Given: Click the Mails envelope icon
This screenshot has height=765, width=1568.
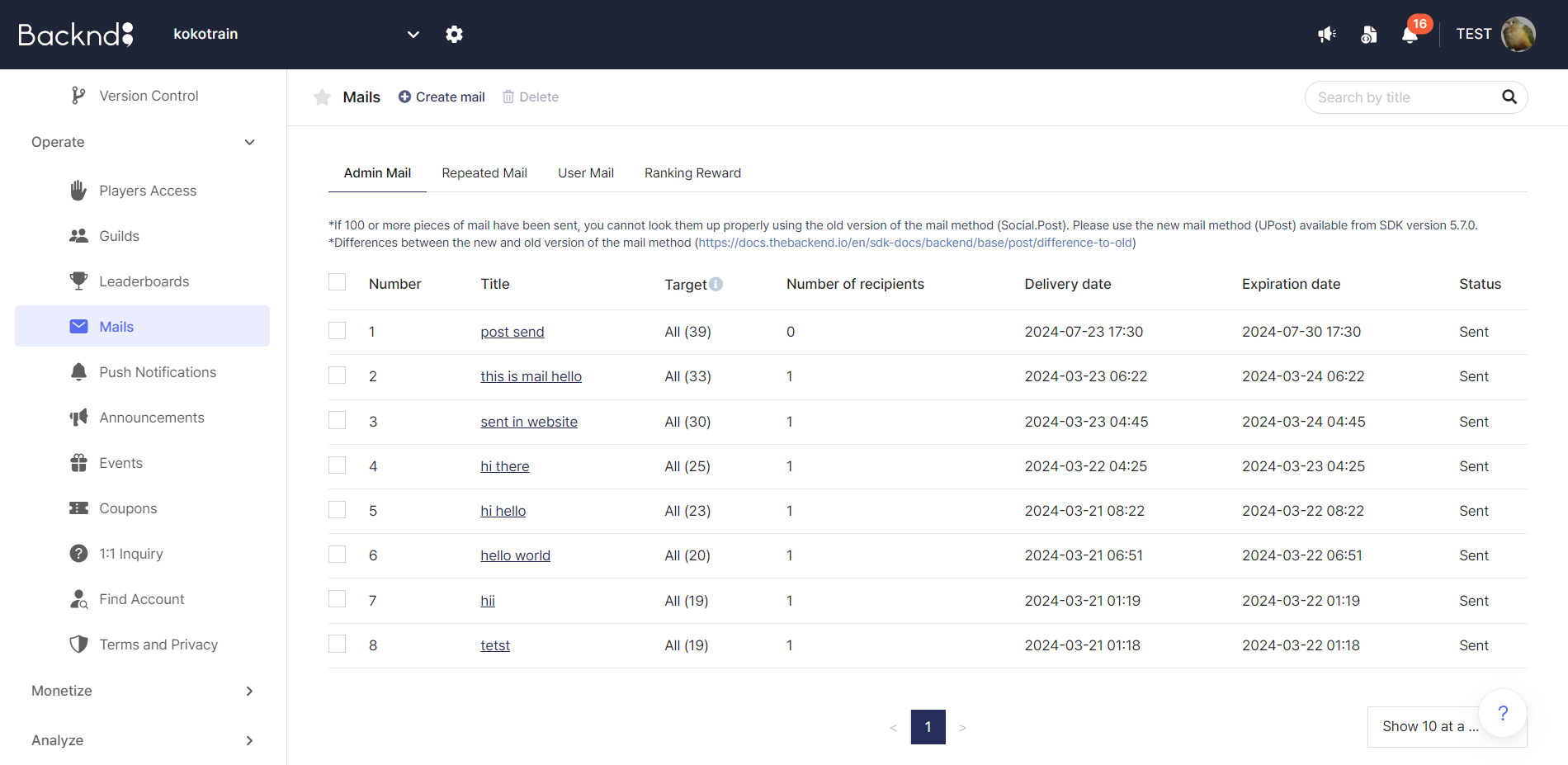Looking at the screenshot, I should 78,327.
